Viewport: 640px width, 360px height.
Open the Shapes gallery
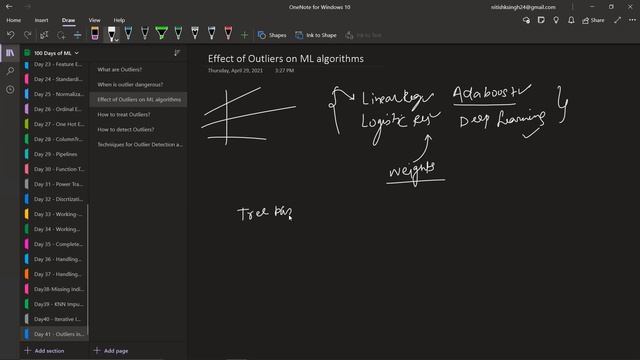coord(272,35)
